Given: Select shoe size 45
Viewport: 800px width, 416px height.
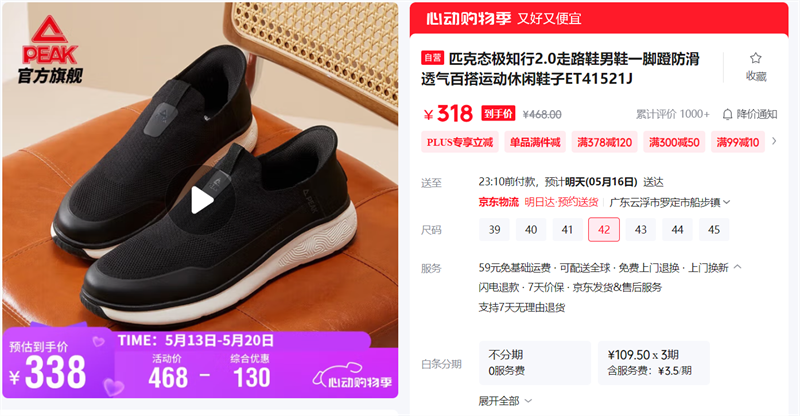Looking at the screenshot, I should point(714,230).
